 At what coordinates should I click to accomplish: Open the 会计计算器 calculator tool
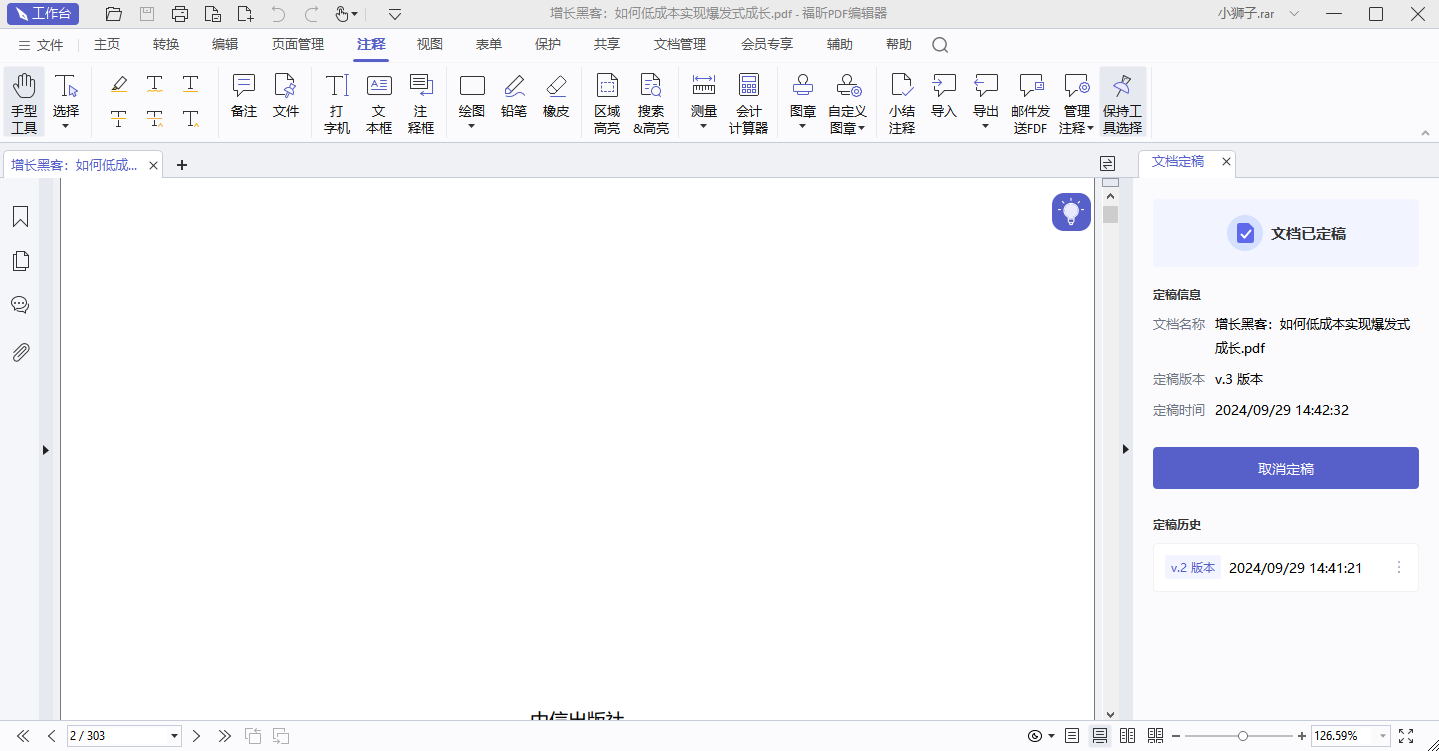click(x=748, y=103)
